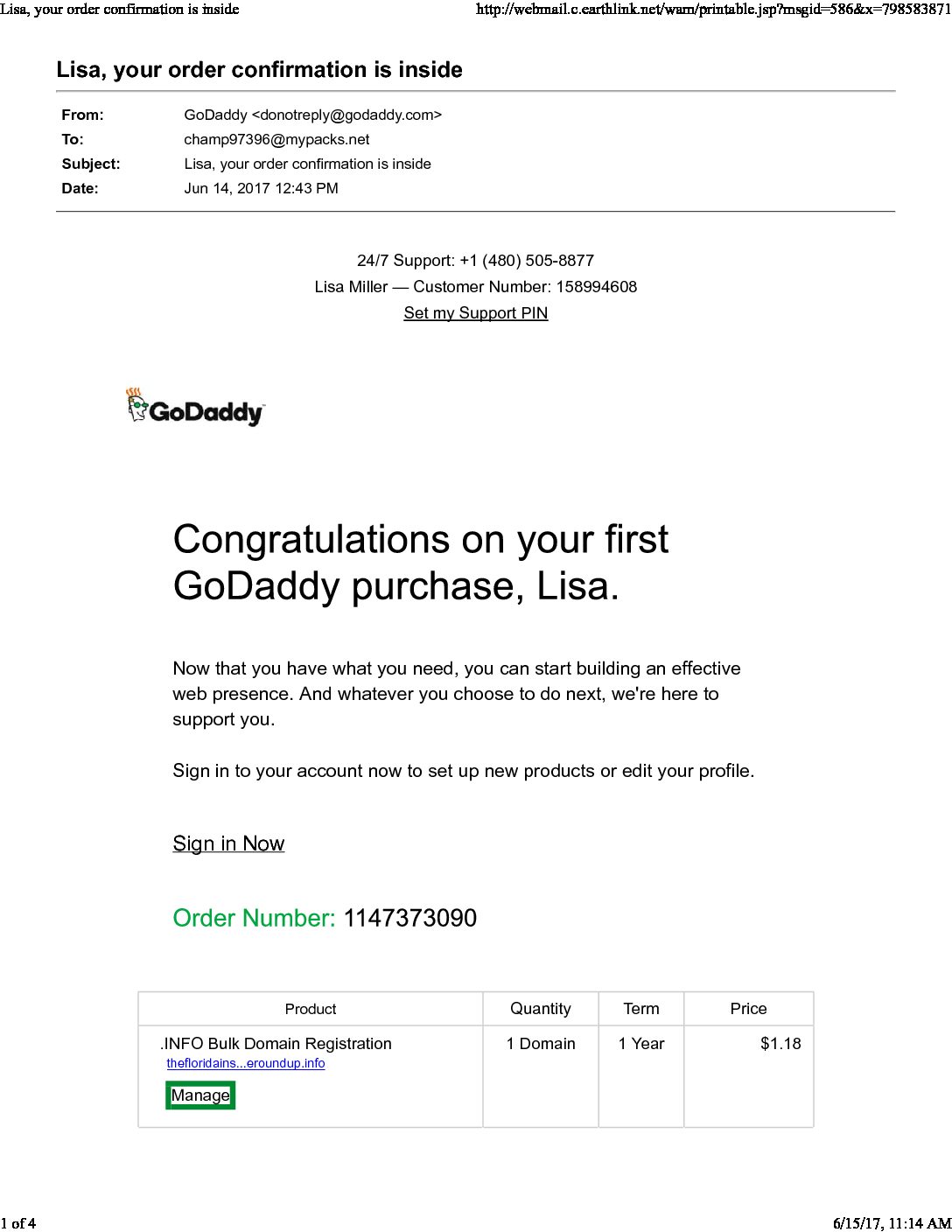Select the champ97396@mypacks.net recipient address
The height and width of the screenshot is (1232, 952).
pyautogui.click(x=276, y=139)
